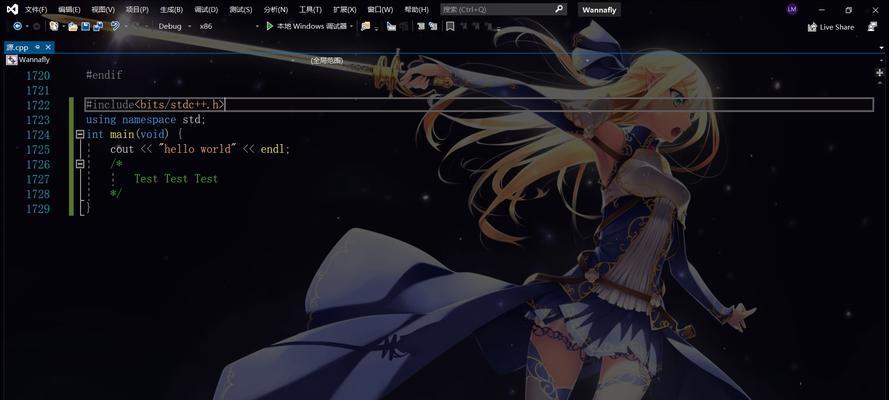Click the Live Share button
The image size is (889, 400).
click(831, 27)
